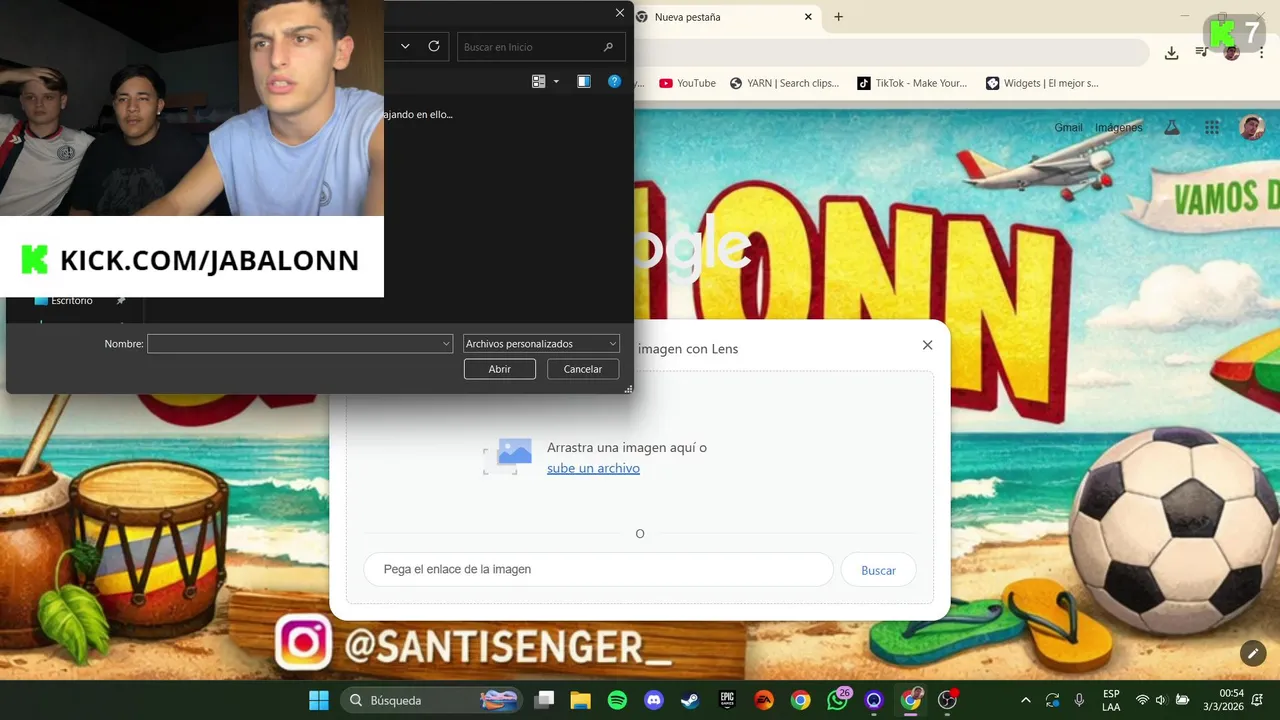1280x720 pixels.
Task: Open the YARN Search clips bookmark
Action: click(x=785, y=83)
